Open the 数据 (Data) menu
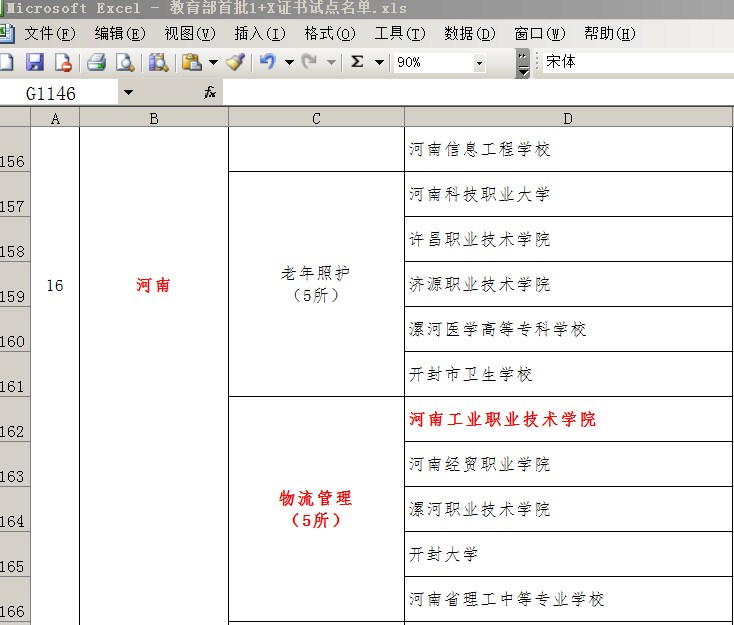This screenshot has height=625, width=734. [469, 33]
